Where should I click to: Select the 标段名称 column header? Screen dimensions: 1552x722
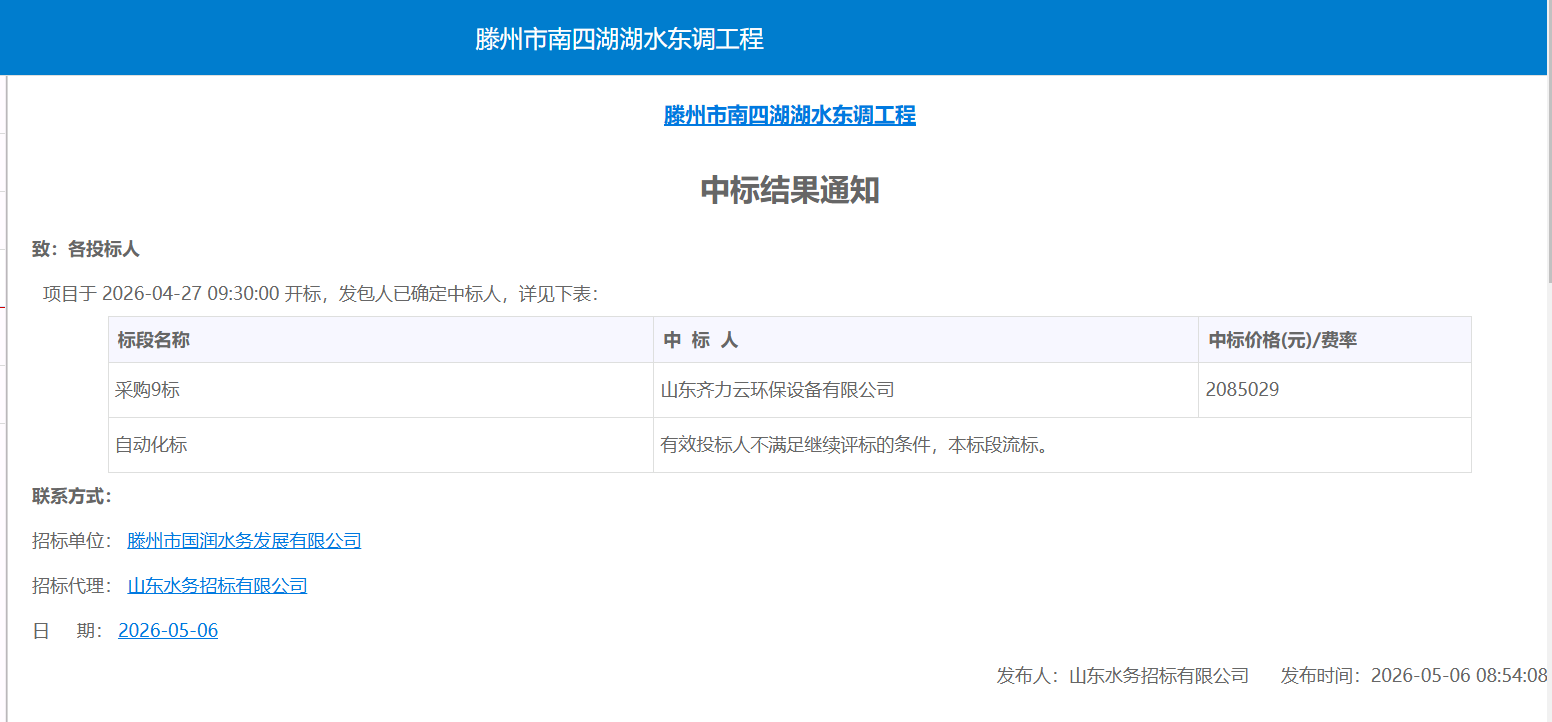tap(381, 340)
